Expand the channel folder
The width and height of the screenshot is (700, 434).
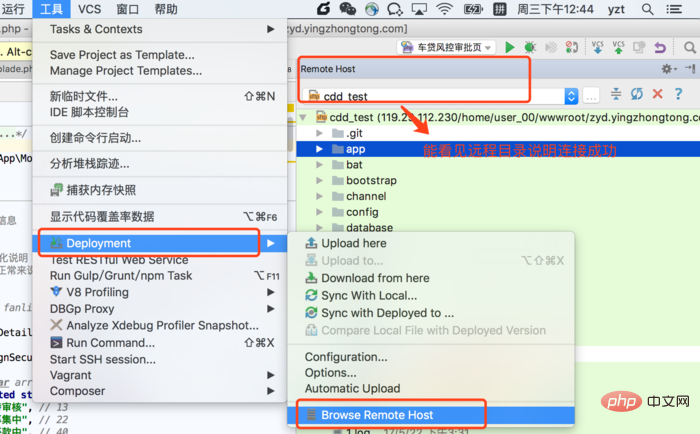[x=319, y=196]
